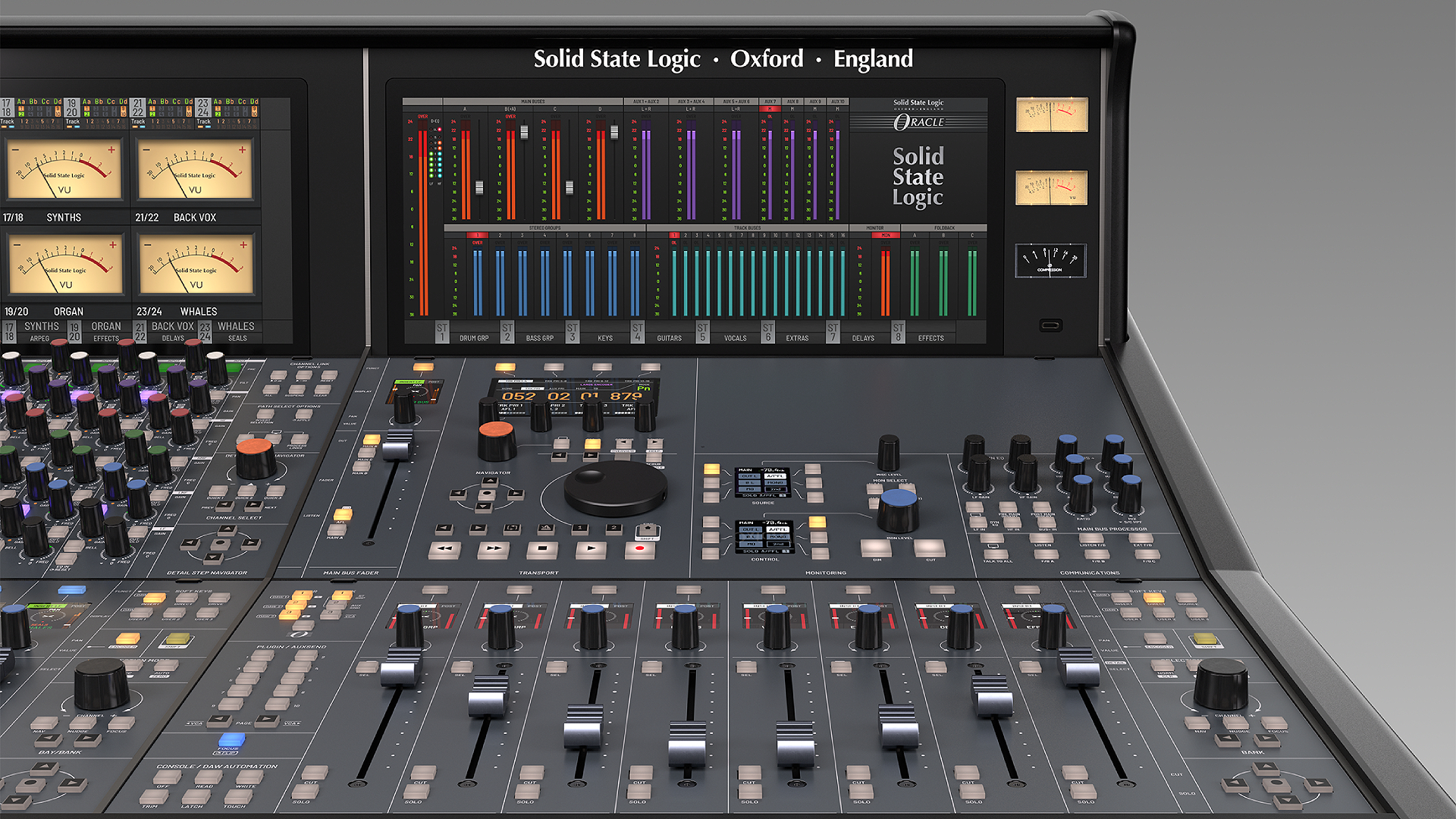Click the MAIN BUS FADER cap
This screenshot has height=819, width=1456.
[x=397, y=445]
